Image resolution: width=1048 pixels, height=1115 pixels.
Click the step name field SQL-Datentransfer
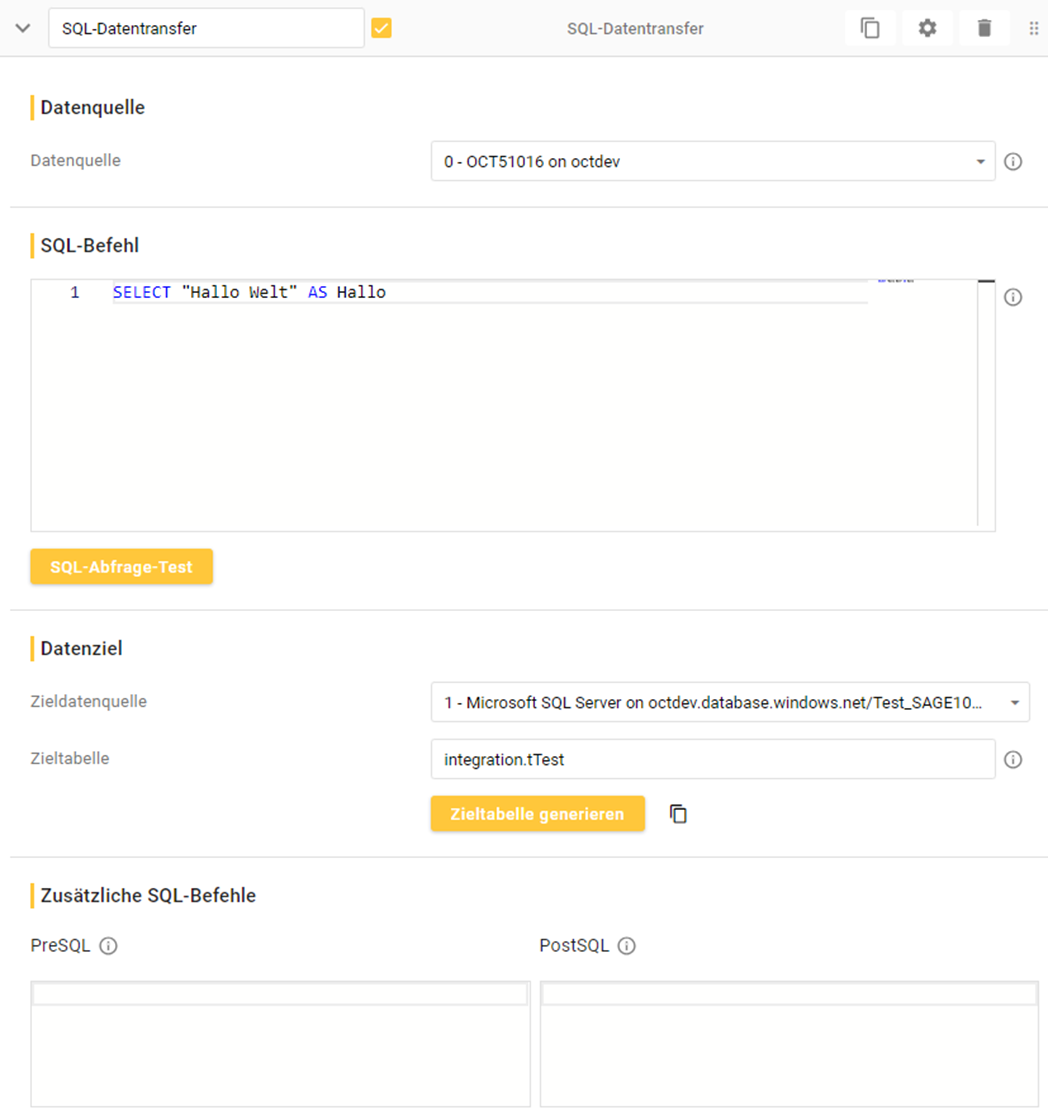tap(206, 28)
